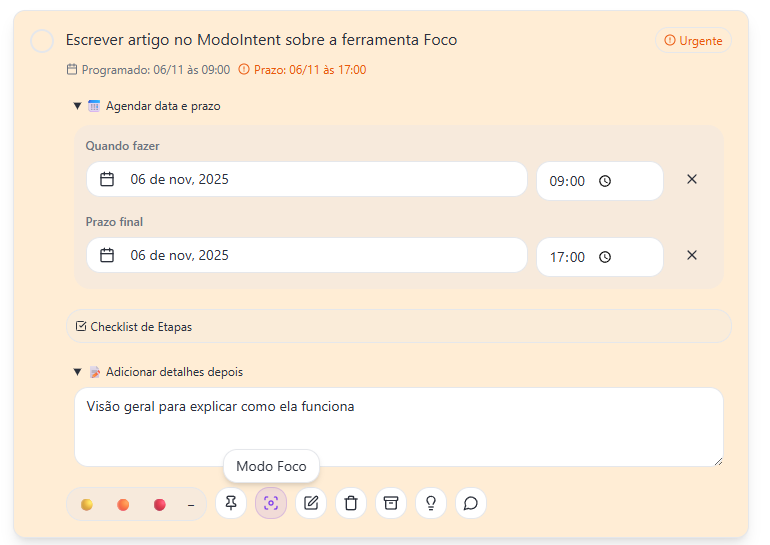Delete task using trash icon
Screen dimensions: 770x545
[x=351, y=503]
